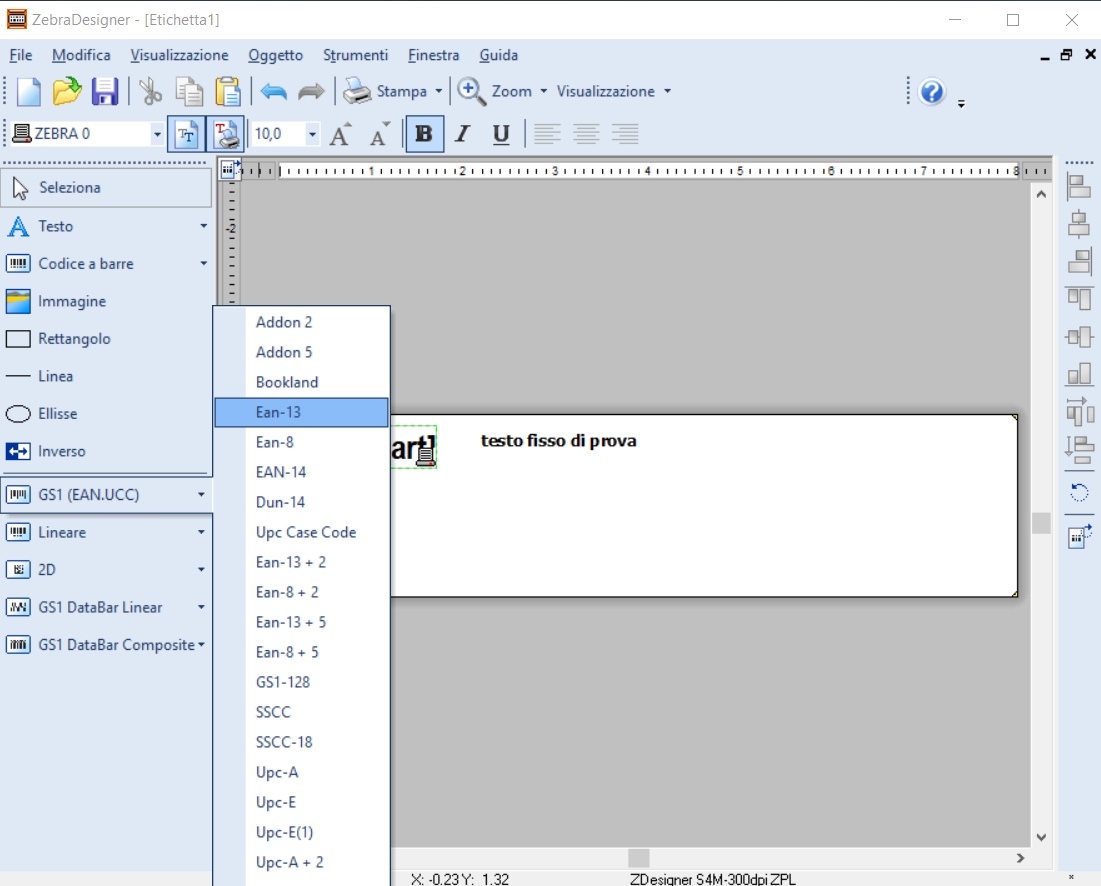Open the Finestra menu

click(x=433, y=55)
